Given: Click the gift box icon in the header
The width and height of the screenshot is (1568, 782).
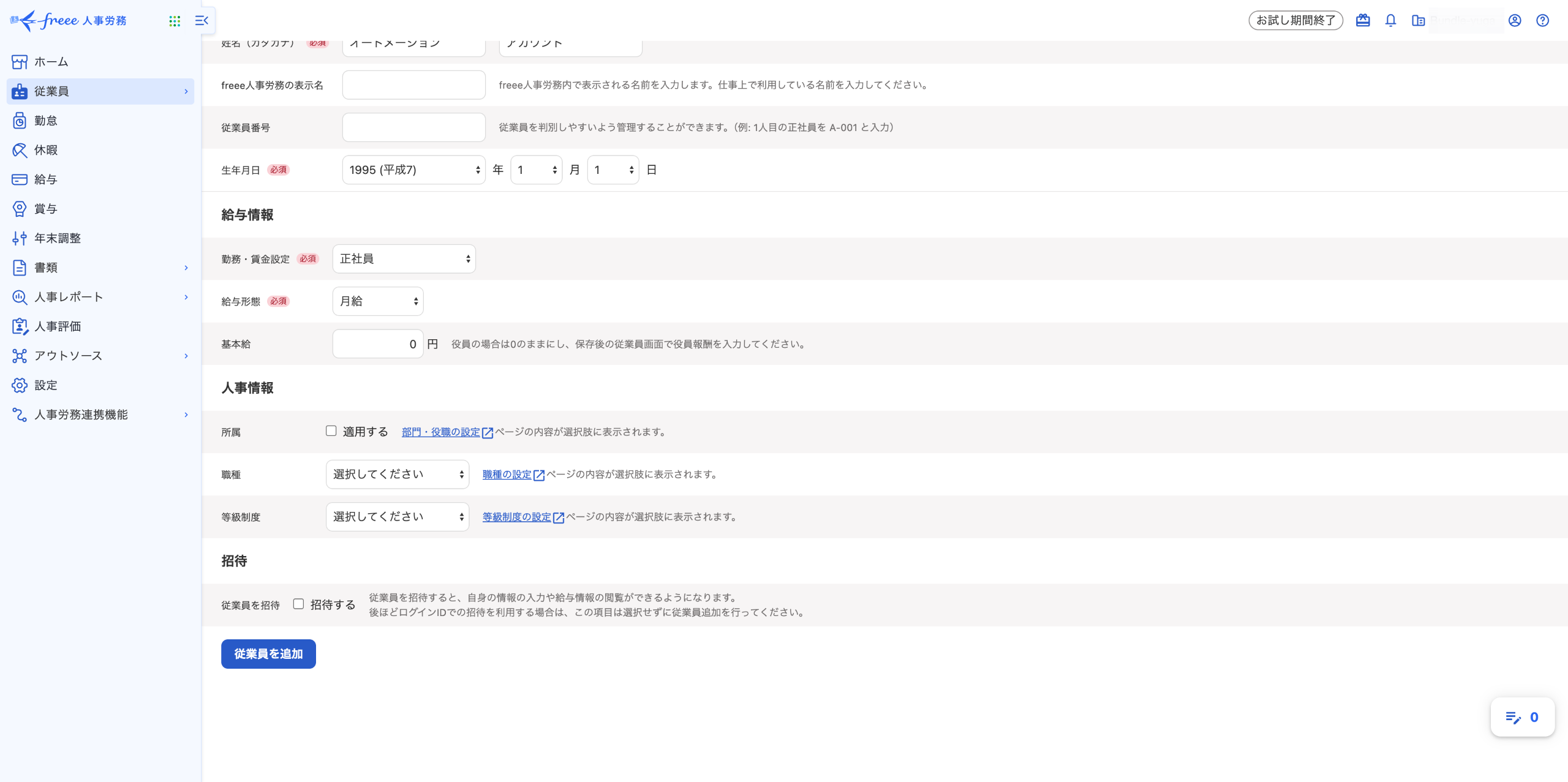Looking at the screenshot, I should coord(1362,21).
